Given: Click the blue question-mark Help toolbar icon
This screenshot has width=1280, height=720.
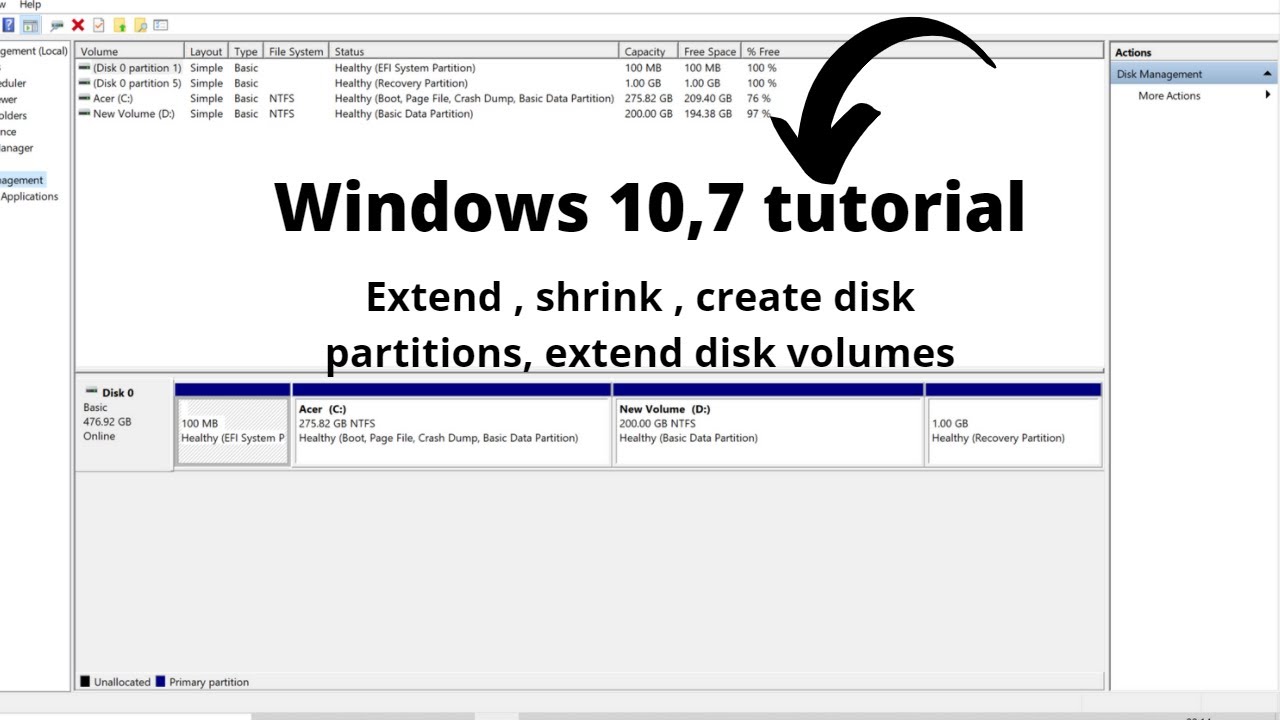Looking at the screenshot, I should 8,26.
